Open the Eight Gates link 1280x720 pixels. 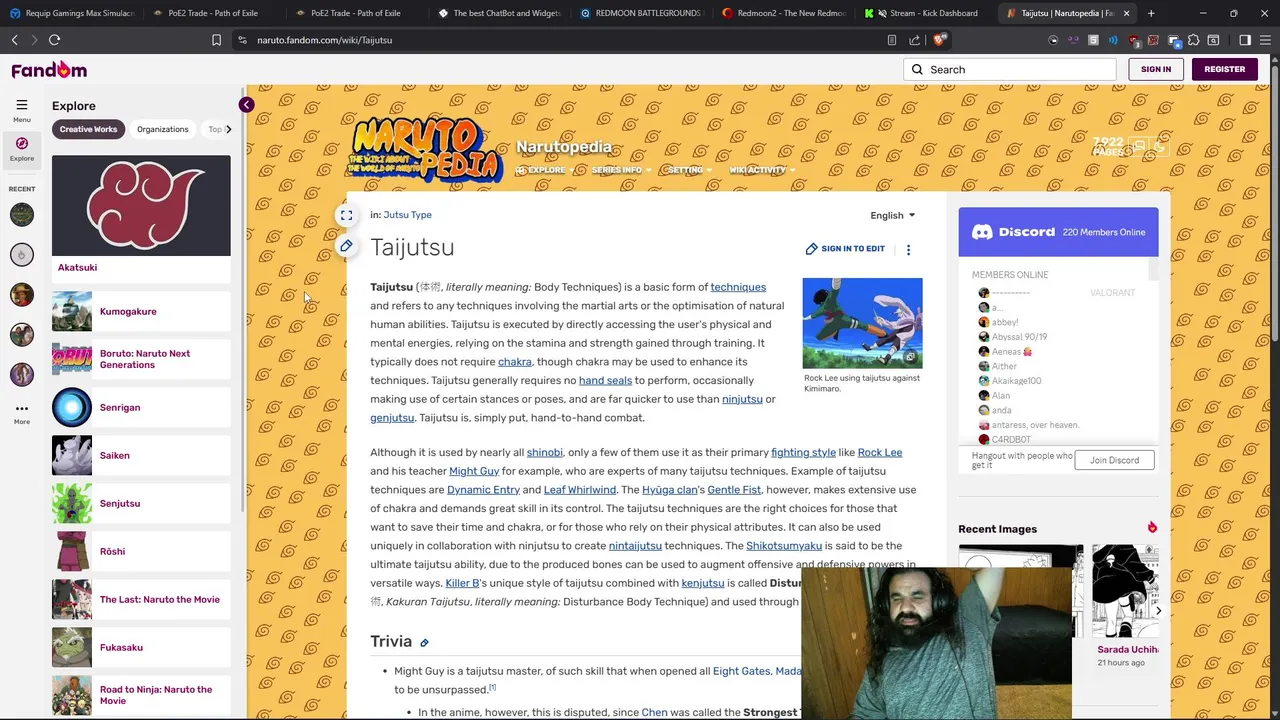(741, 671)
